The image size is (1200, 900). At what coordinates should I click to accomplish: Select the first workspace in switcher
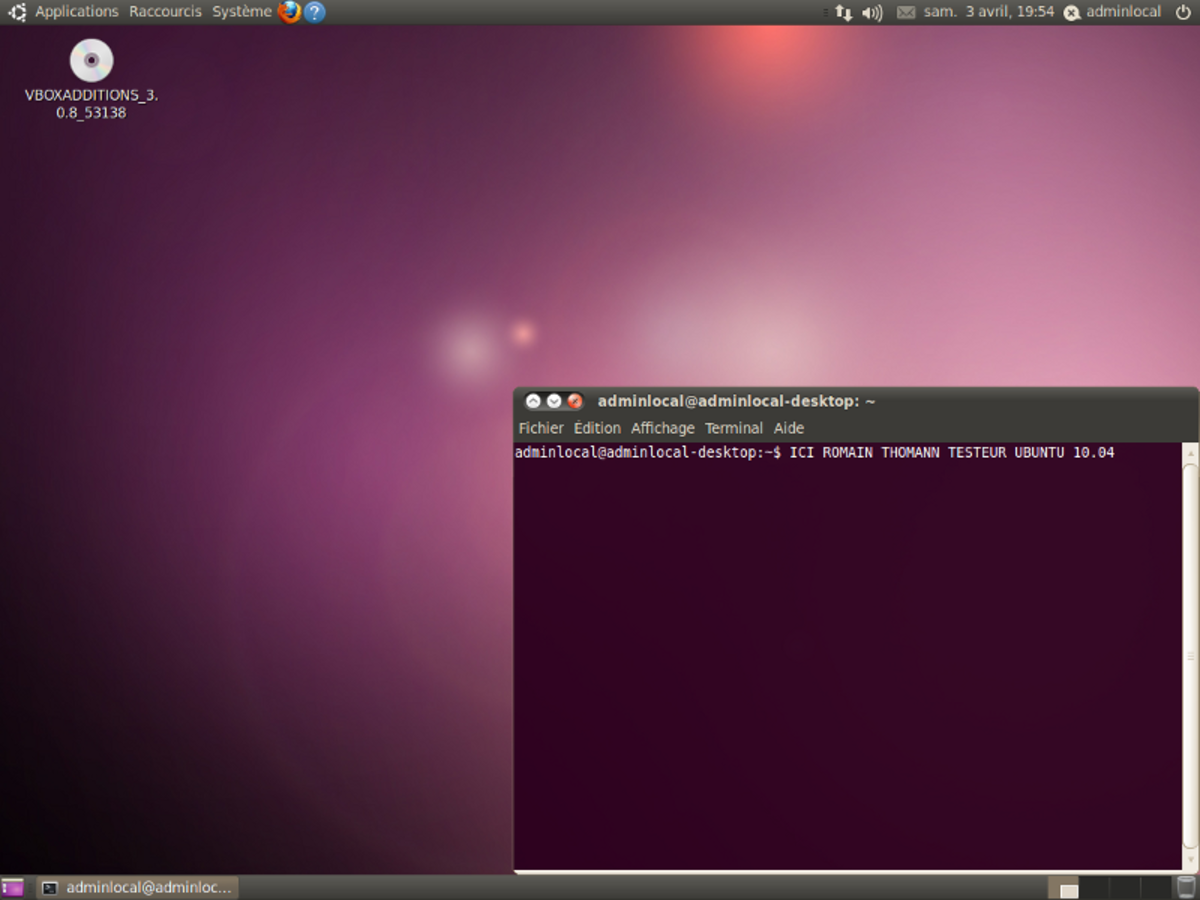(1065, 887)
